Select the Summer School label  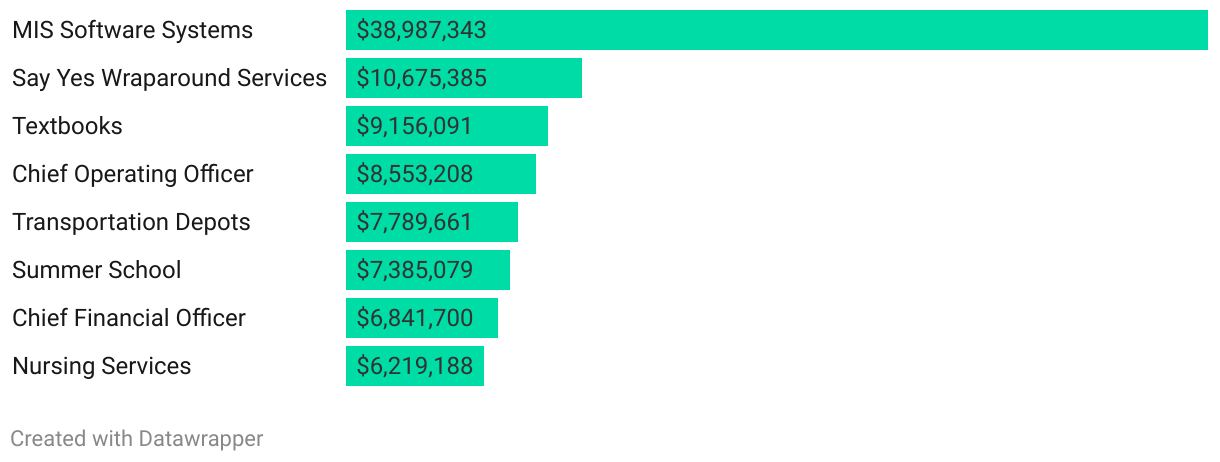click(x=96, y=270)
